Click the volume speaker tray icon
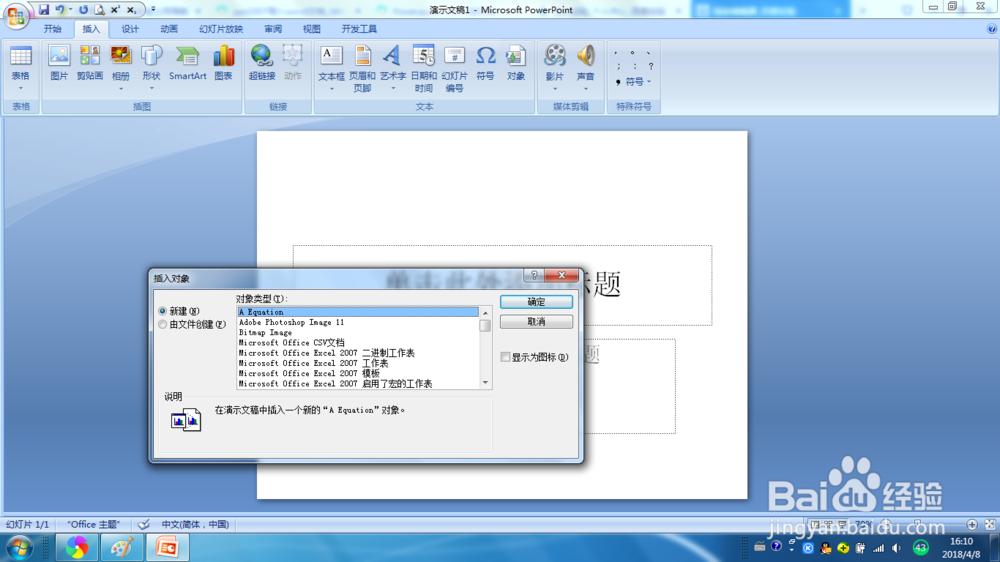 [897, 548]
